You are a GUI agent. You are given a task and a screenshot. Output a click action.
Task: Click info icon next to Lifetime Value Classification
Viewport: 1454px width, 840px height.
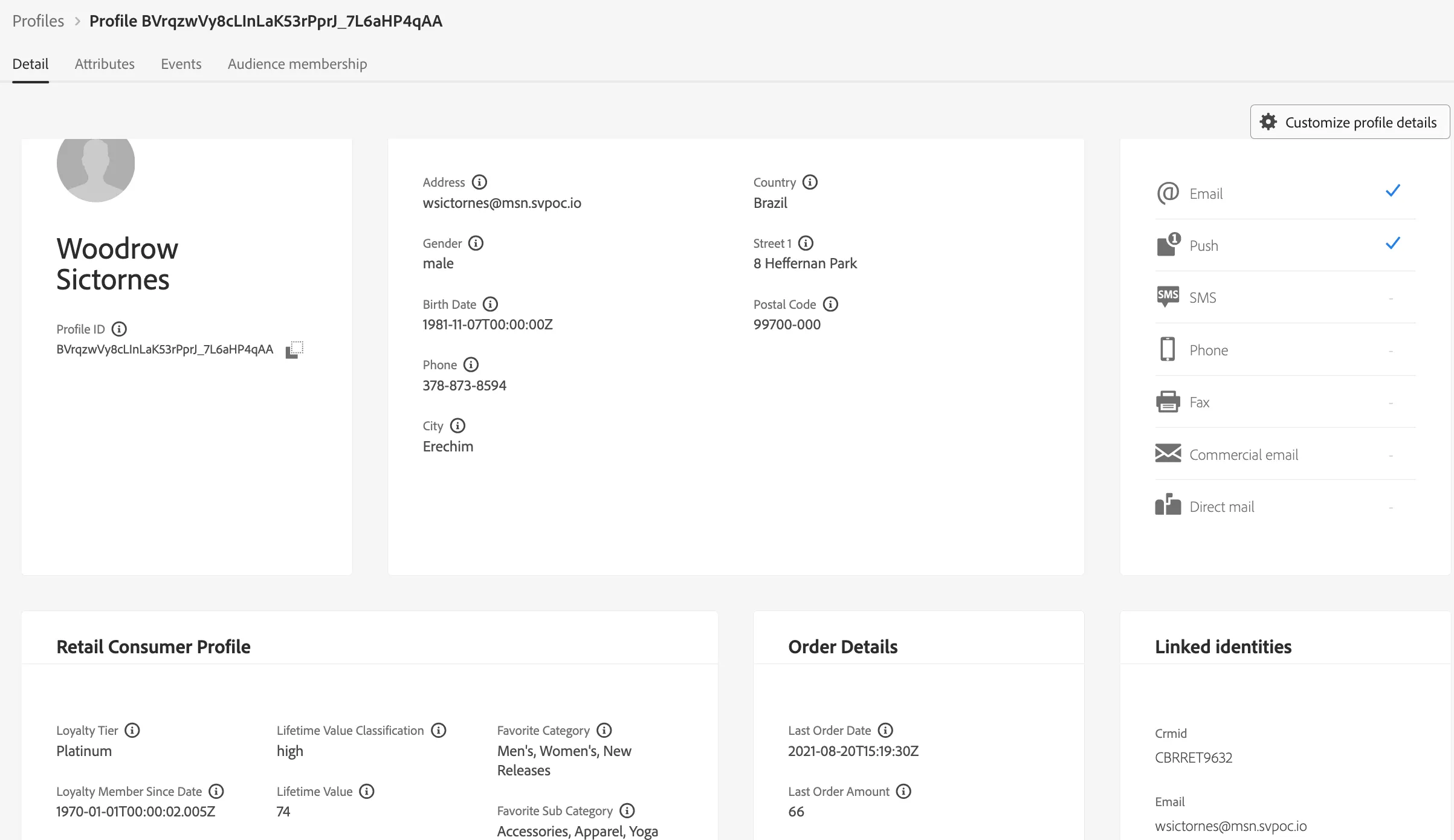[439, 730]
